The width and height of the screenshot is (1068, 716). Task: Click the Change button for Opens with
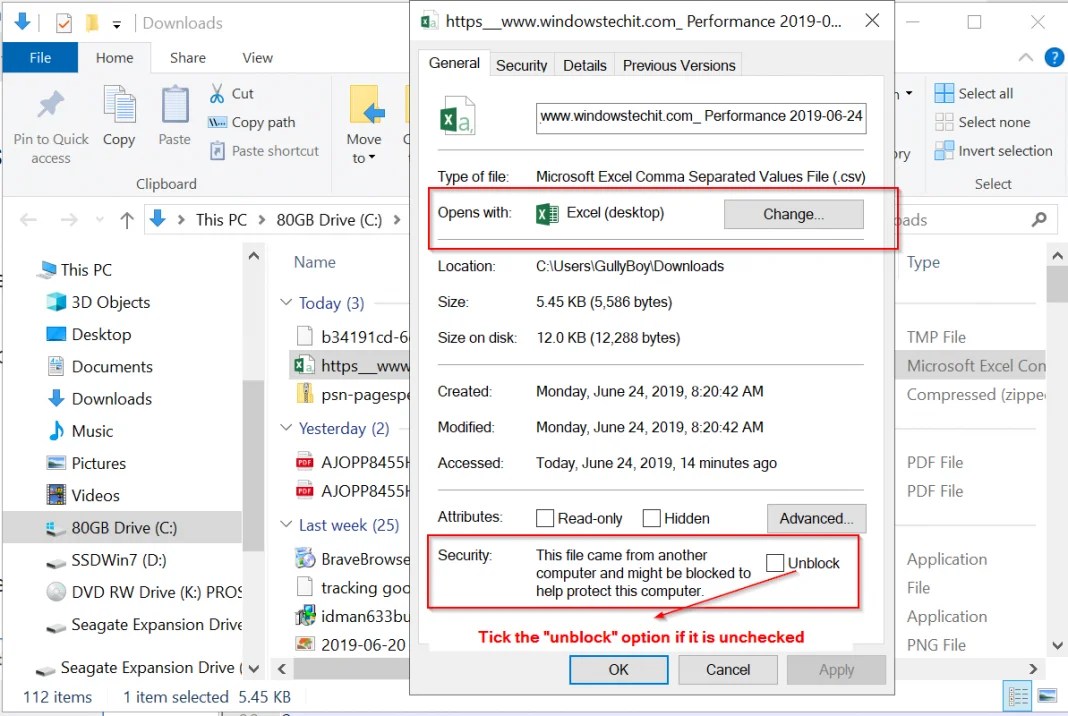[x=793, y=213]
